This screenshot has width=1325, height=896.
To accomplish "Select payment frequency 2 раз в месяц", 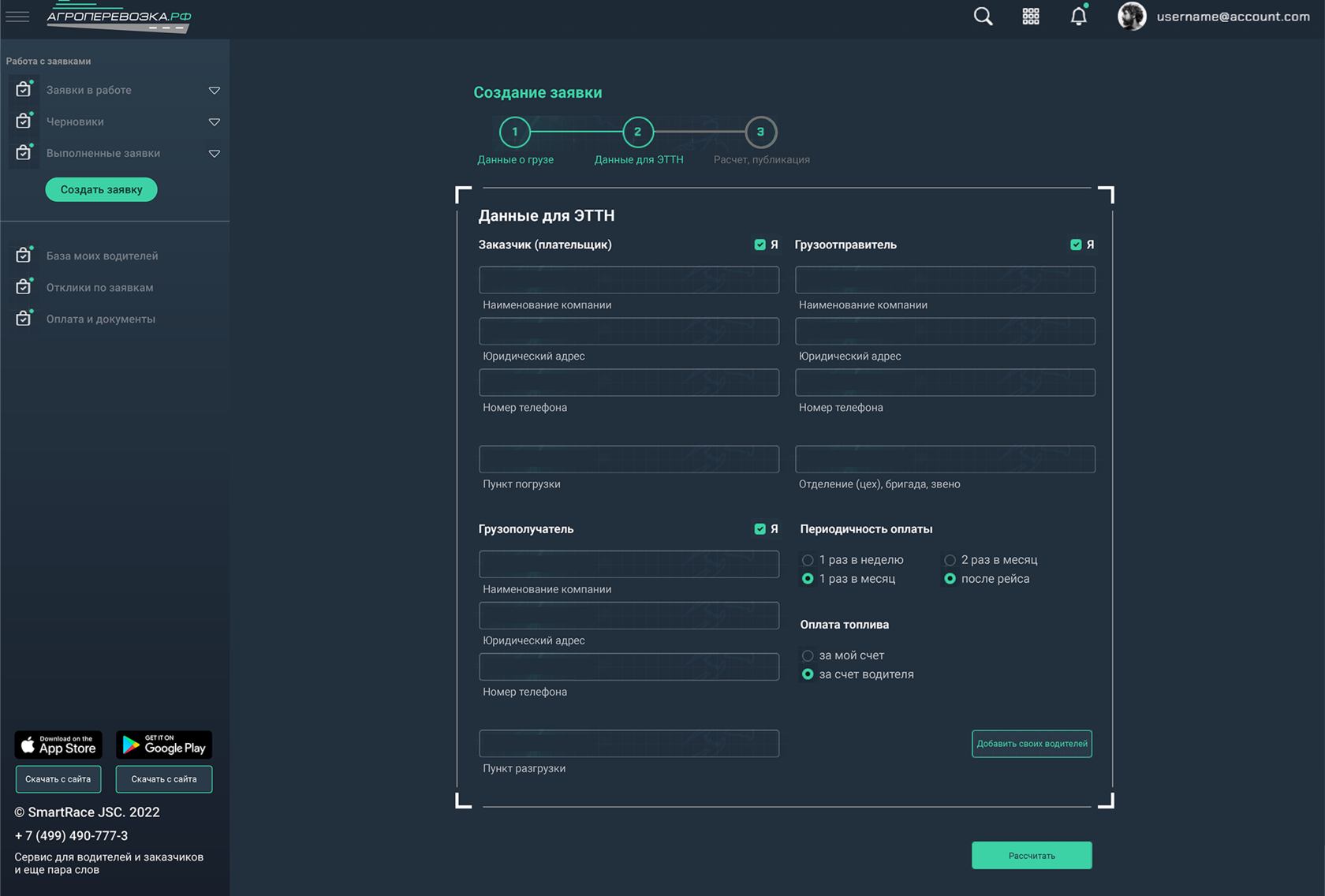I will pyautogui.click(x=950, y=560).
